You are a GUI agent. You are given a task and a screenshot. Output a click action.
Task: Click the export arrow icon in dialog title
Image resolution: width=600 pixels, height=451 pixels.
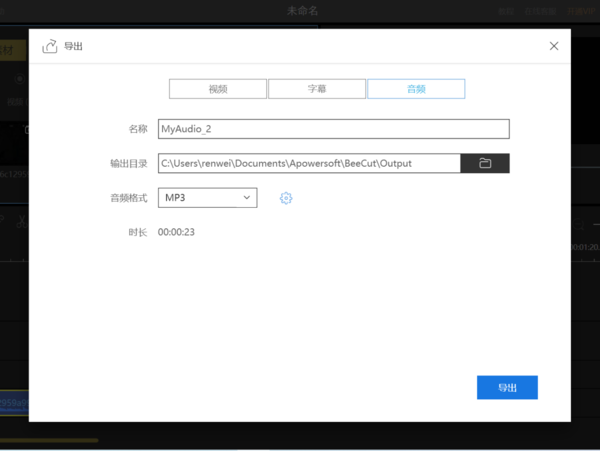(49, 46)
